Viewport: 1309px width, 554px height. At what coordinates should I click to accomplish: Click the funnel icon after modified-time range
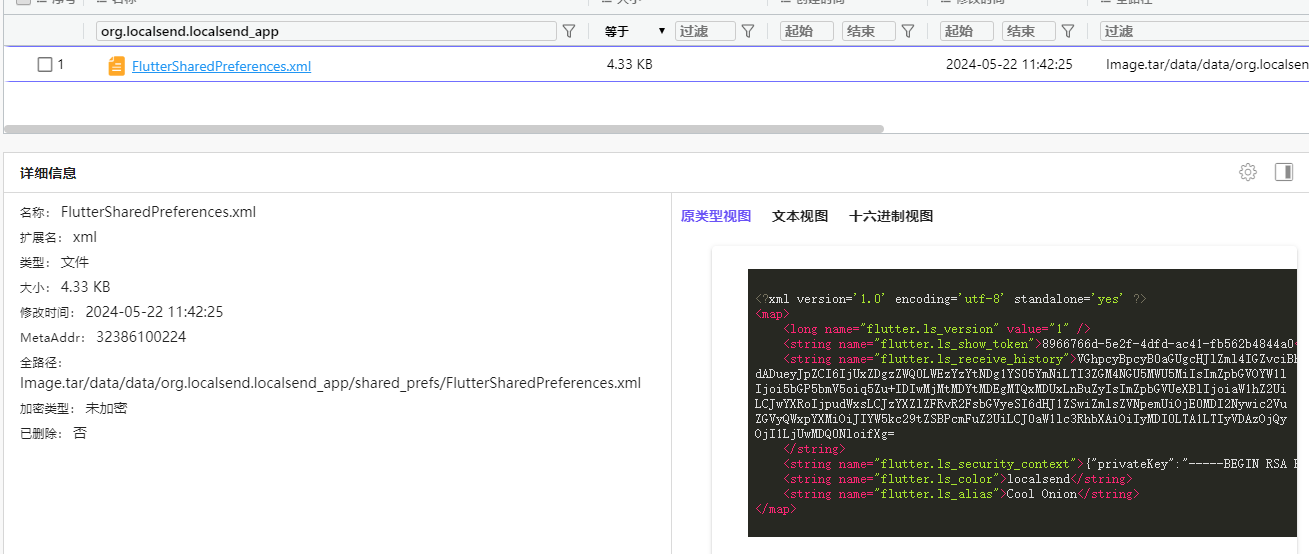(x=1068, y=32)
